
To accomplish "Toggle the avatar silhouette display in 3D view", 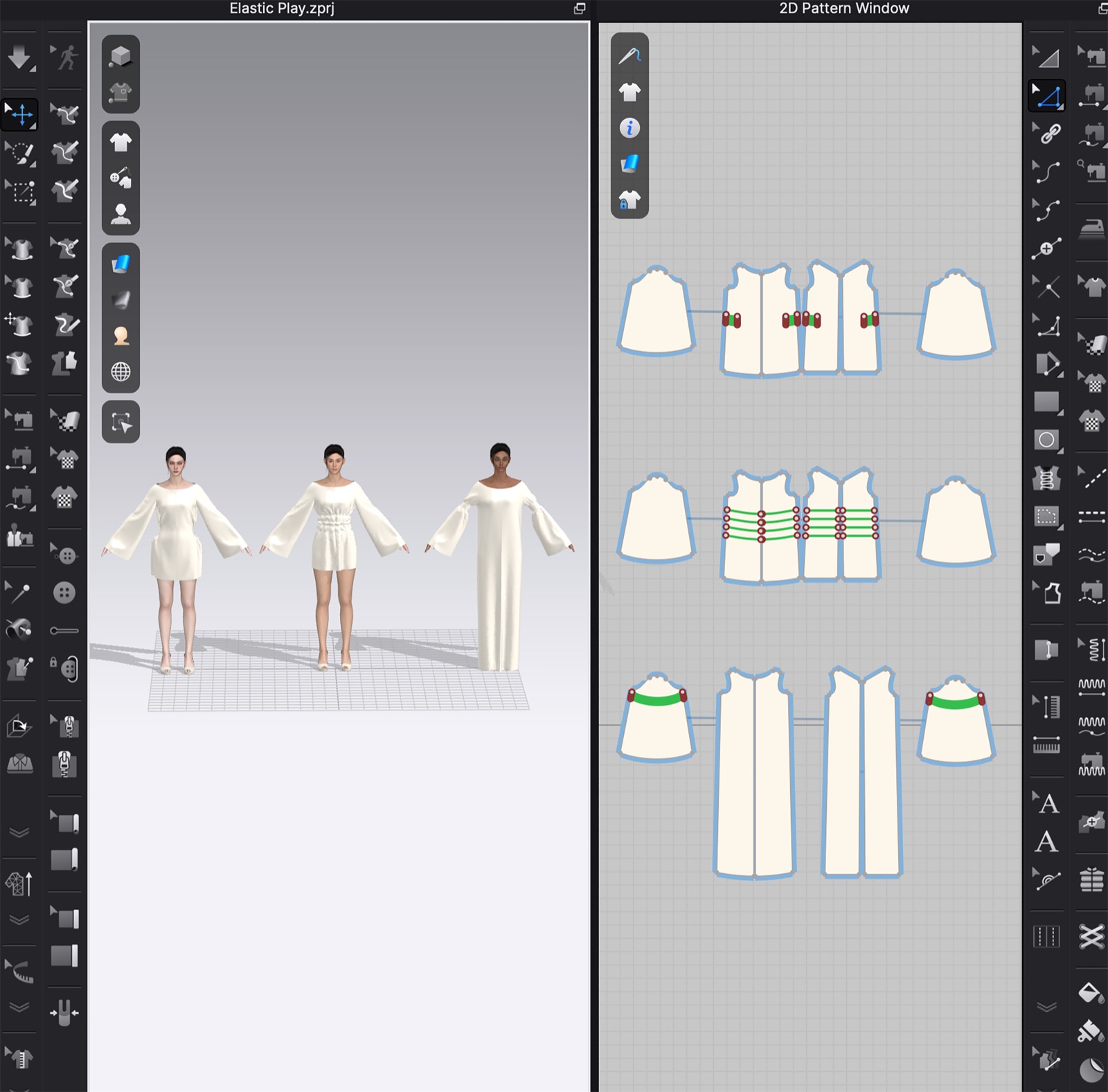I will (120, 214).
